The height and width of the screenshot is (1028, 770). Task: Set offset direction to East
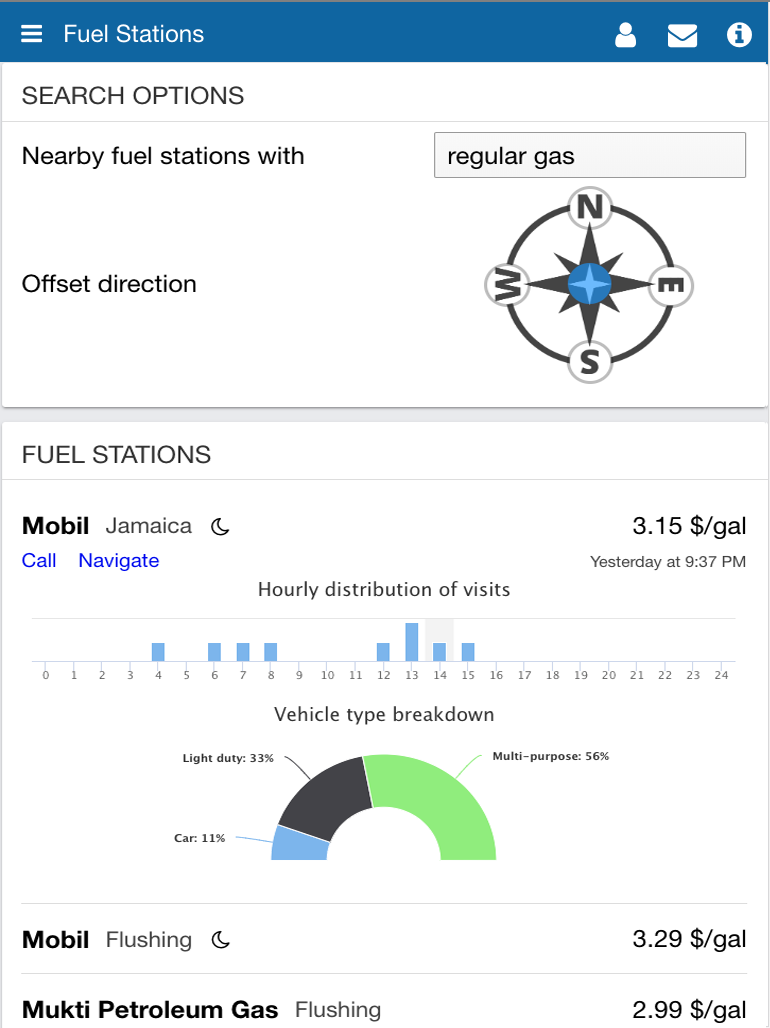click(670, 285)
